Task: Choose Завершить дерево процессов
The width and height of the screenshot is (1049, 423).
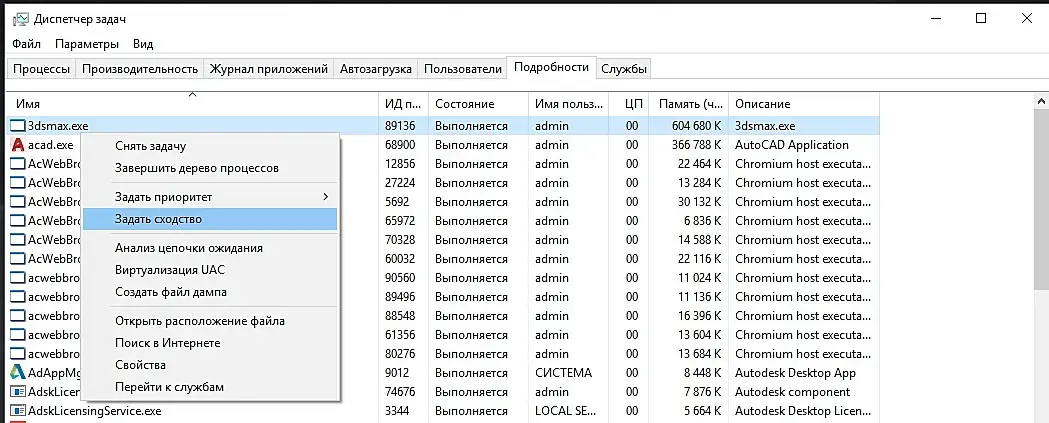Action: 210,168
